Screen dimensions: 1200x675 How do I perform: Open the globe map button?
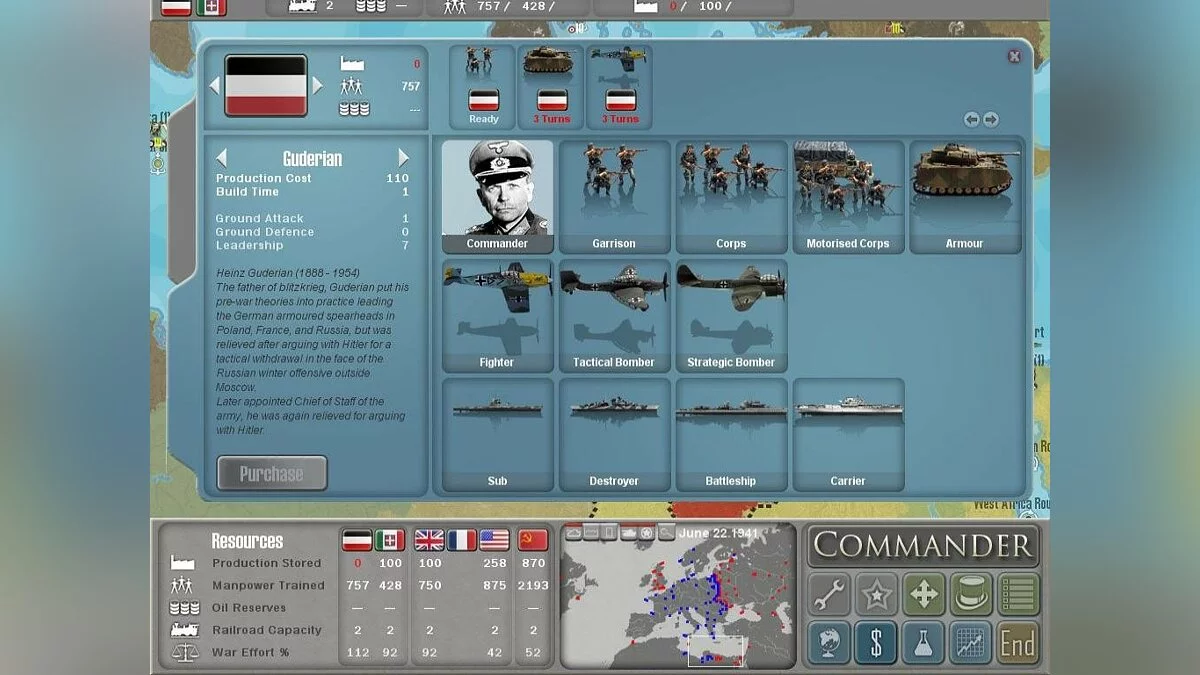(x=829, y=643)
